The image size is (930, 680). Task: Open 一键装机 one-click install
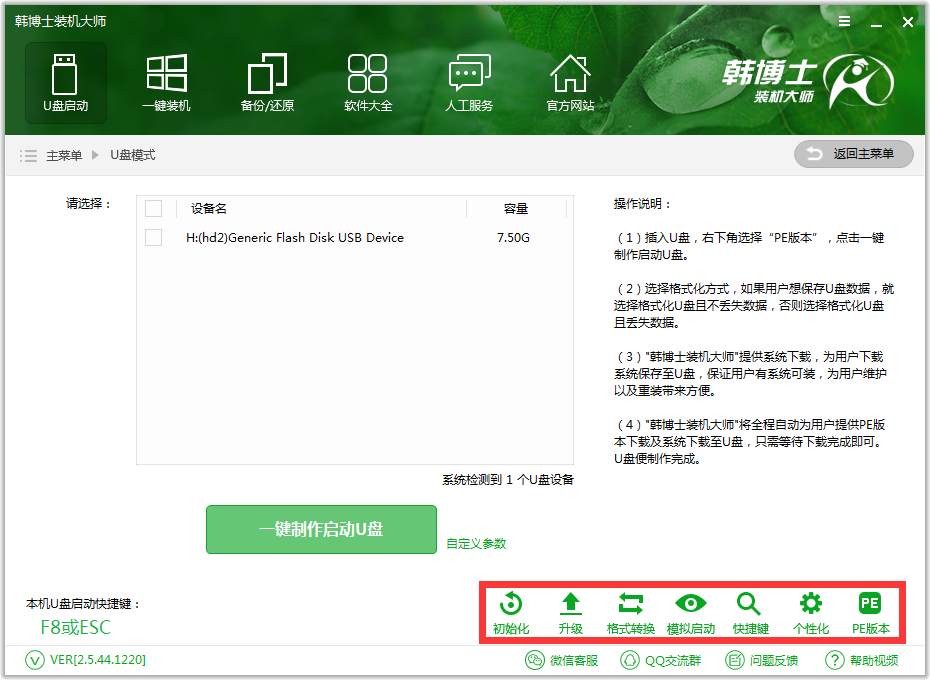[x=167, y=83]
